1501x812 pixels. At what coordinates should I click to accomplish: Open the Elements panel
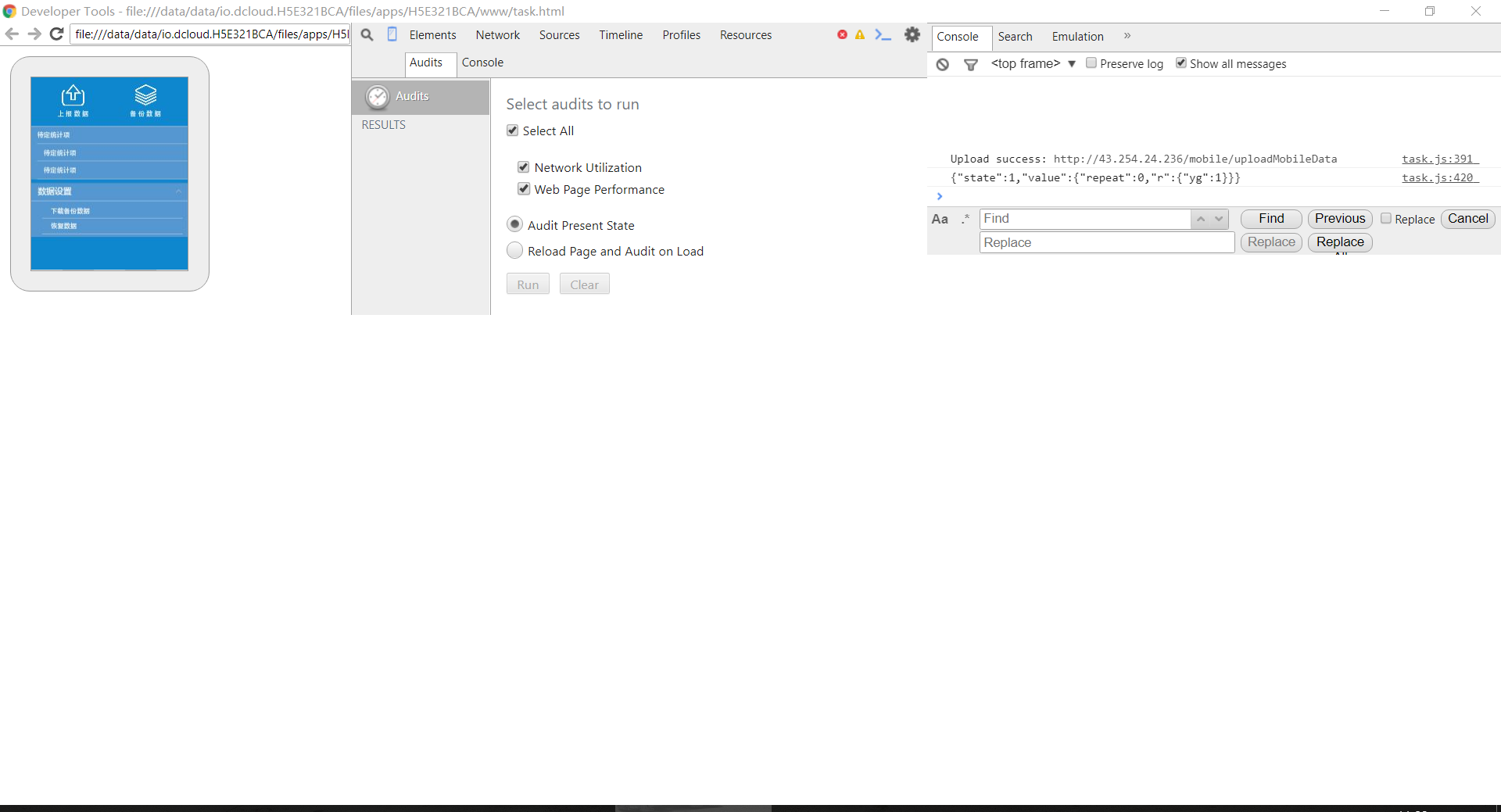tap(432, 35)
